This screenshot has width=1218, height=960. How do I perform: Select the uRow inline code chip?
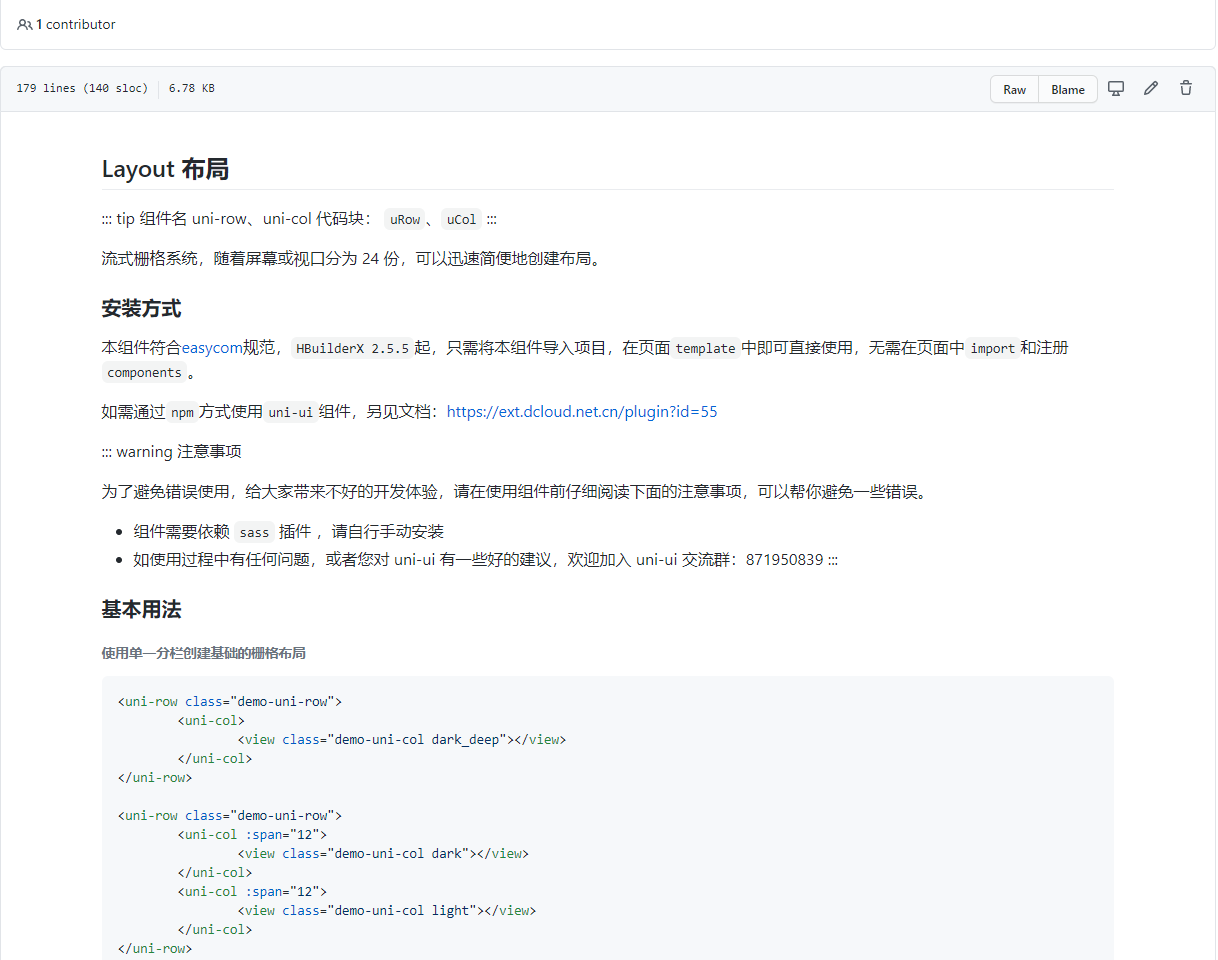tap(404, 219)
